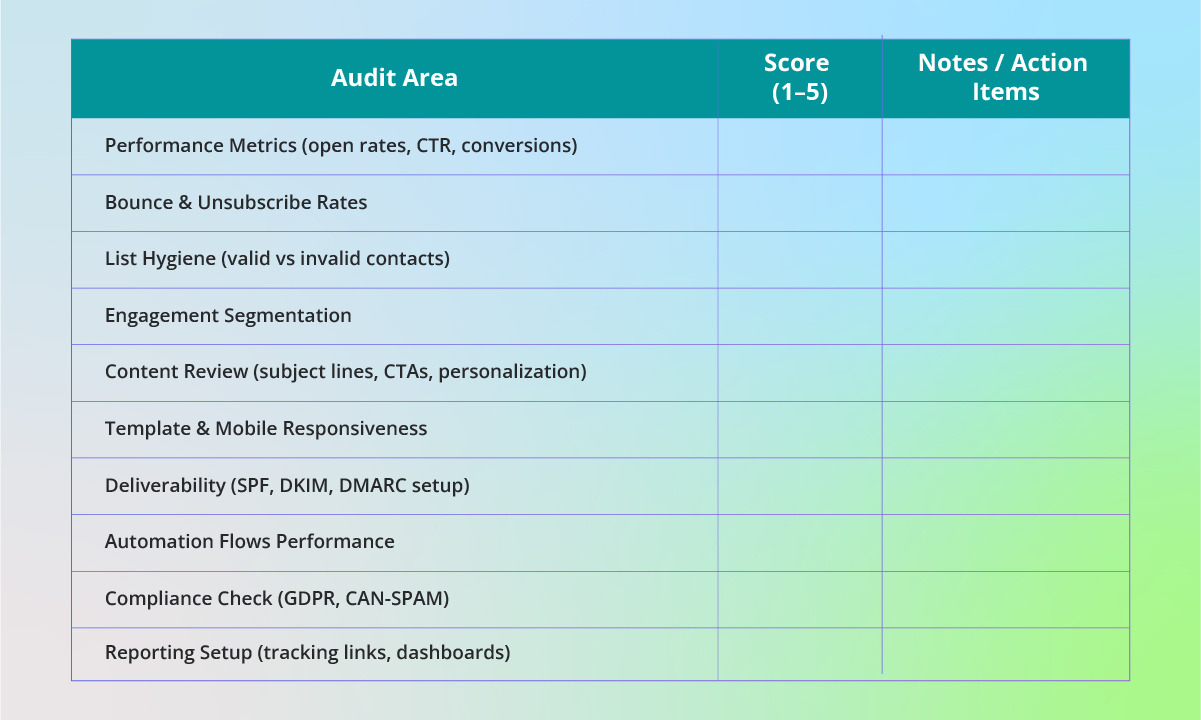Click the Score cell for Content Review
This screenshot has width=1201, height=720.
(x=800, y=373)
